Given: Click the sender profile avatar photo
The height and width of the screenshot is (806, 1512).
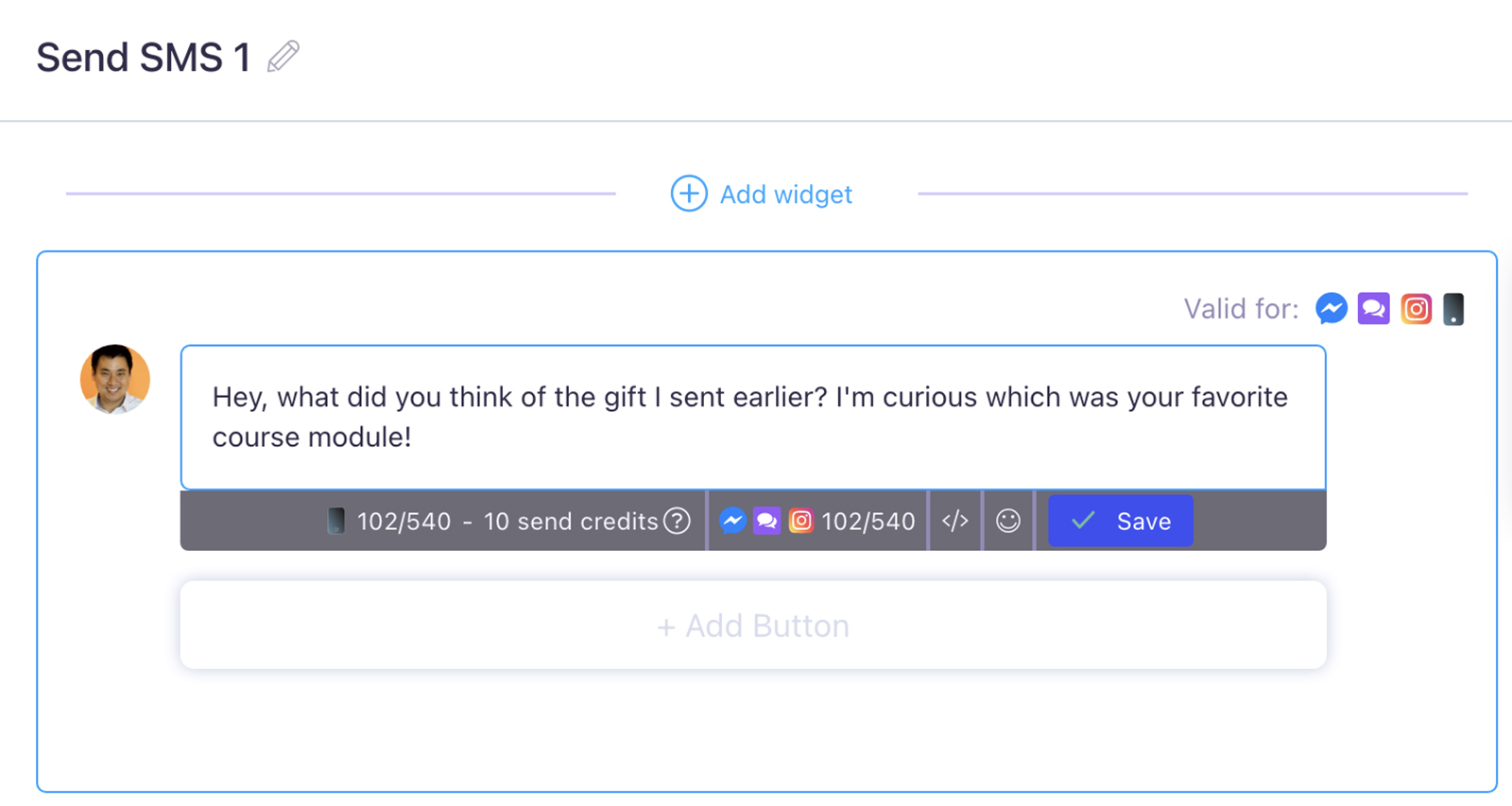Looking at the screenshot, I should [x=115, y=379].
